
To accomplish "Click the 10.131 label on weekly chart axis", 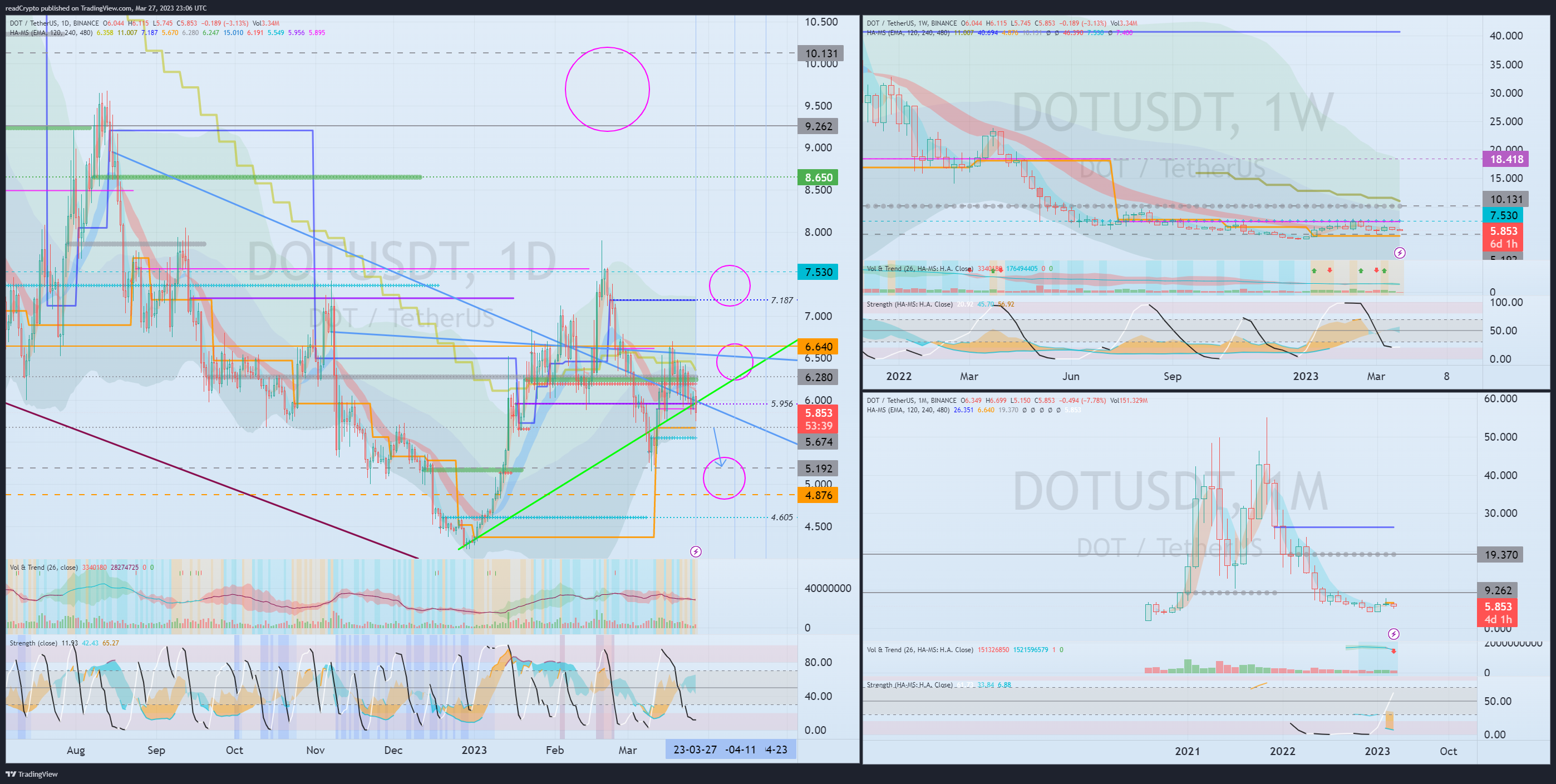I will (1506, 199).
